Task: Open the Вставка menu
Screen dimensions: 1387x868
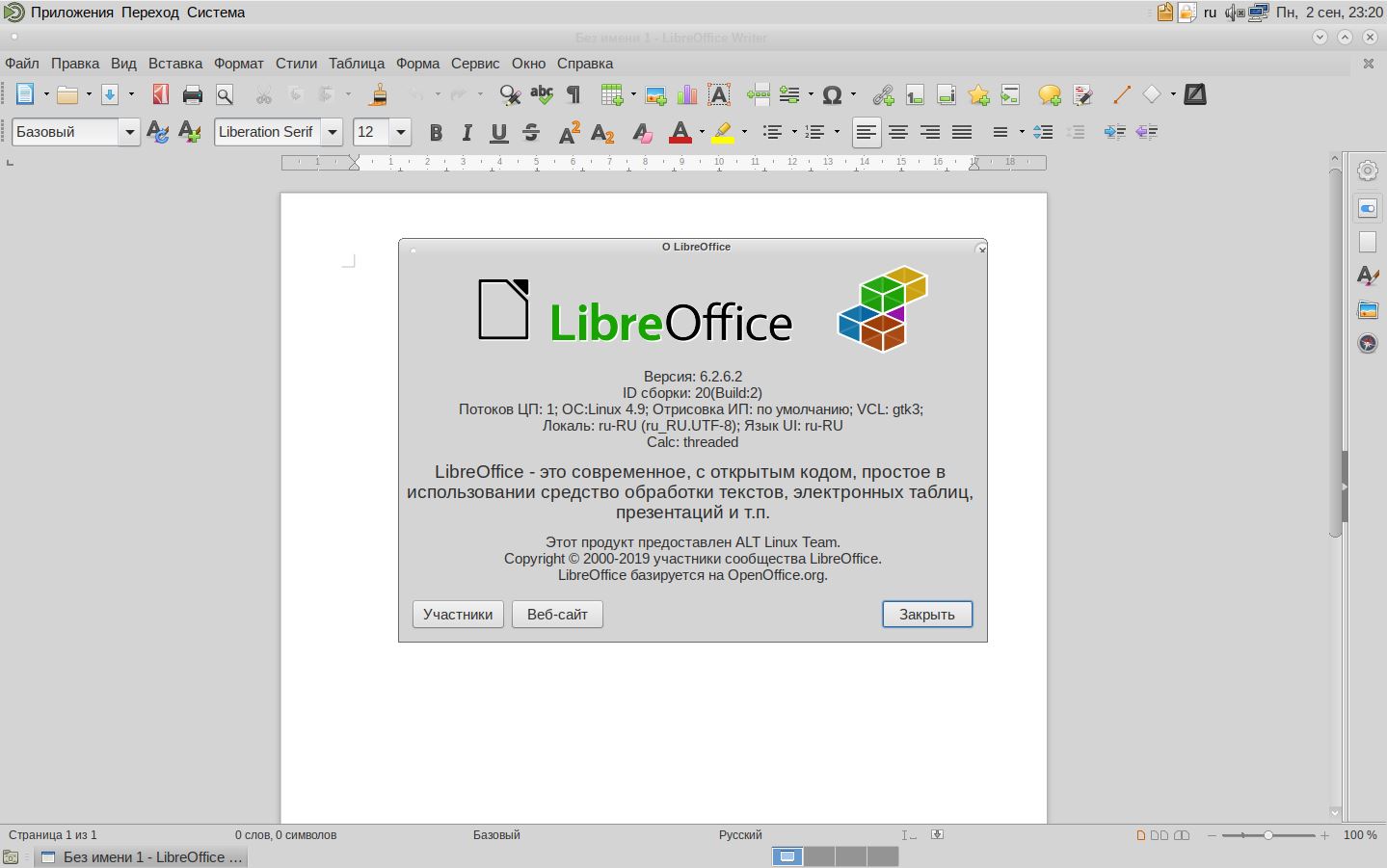Action: pyautogui.click(x=175, y=64)
